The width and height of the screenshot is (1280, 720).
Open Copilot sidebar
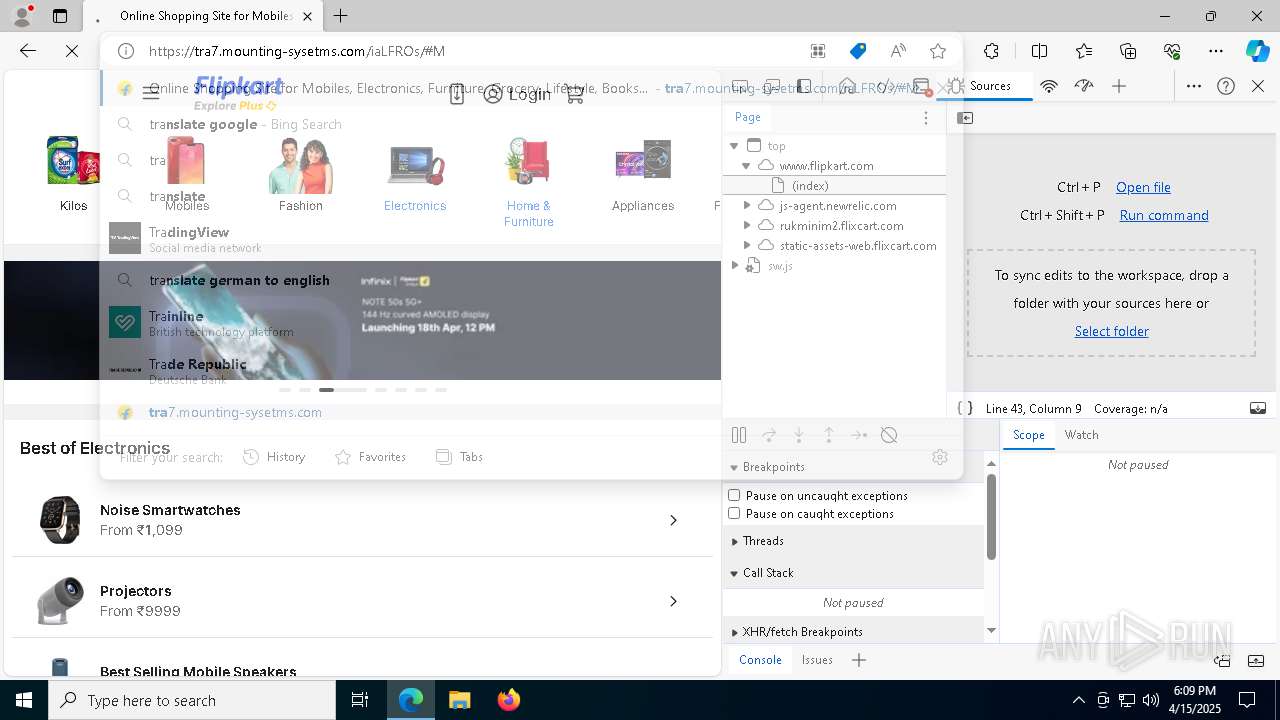click(x=1257, y=51)
